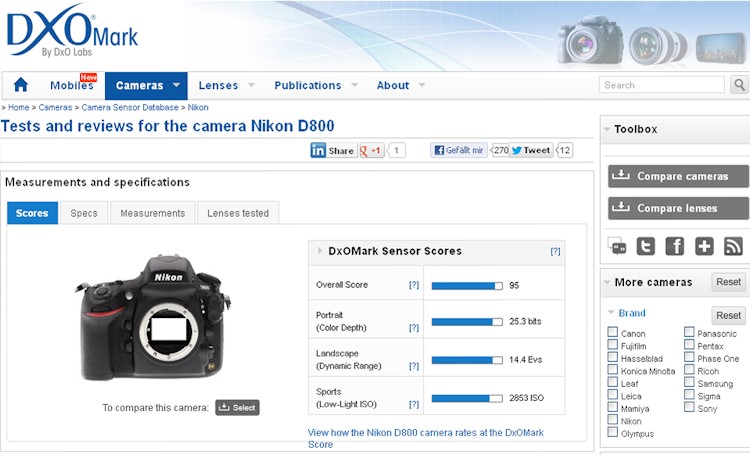This screenshot has height=455, width=750.
Task: Check the Nikon brand checkbox
Action: 613,419
